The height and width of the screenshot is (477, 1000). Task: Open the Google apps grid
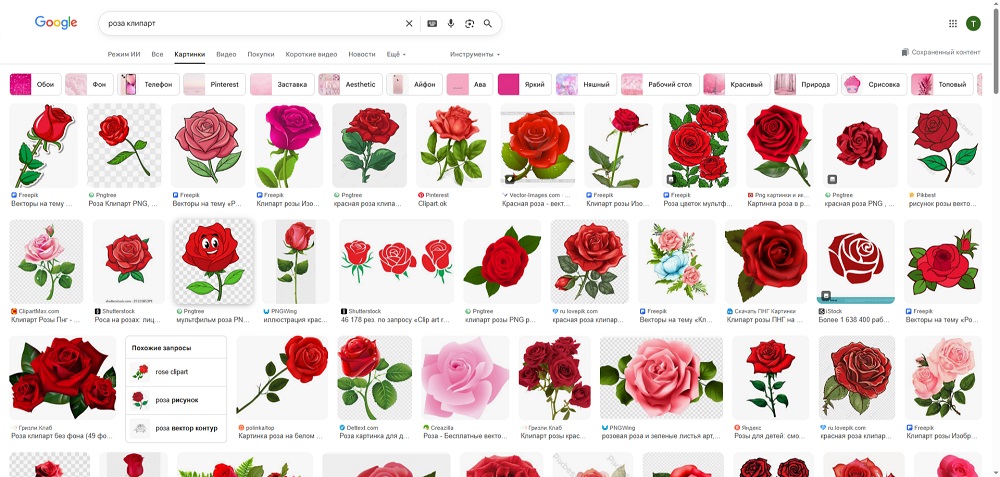pyautogui.click(x=952, y=23)
